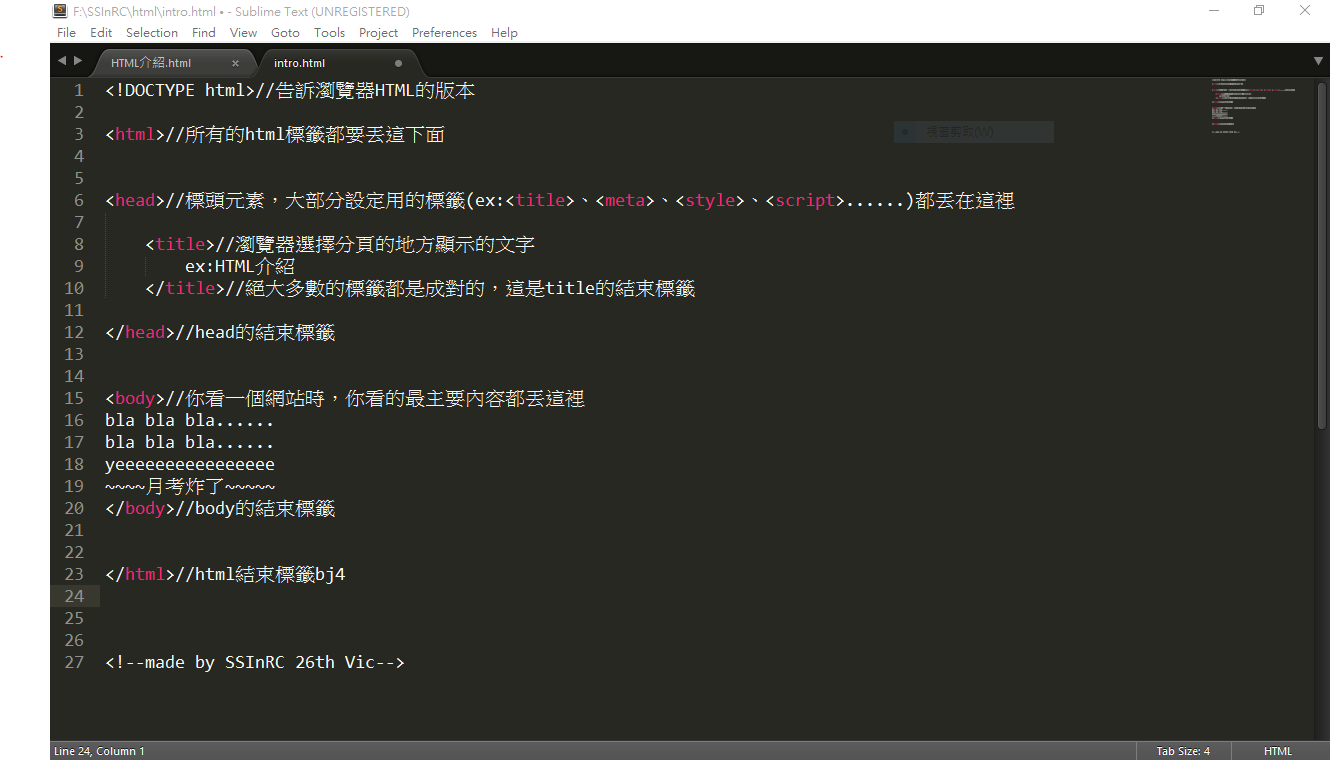Close the HTML介紹.html tab
The image size is (1330, 760).
coord(236,63)
